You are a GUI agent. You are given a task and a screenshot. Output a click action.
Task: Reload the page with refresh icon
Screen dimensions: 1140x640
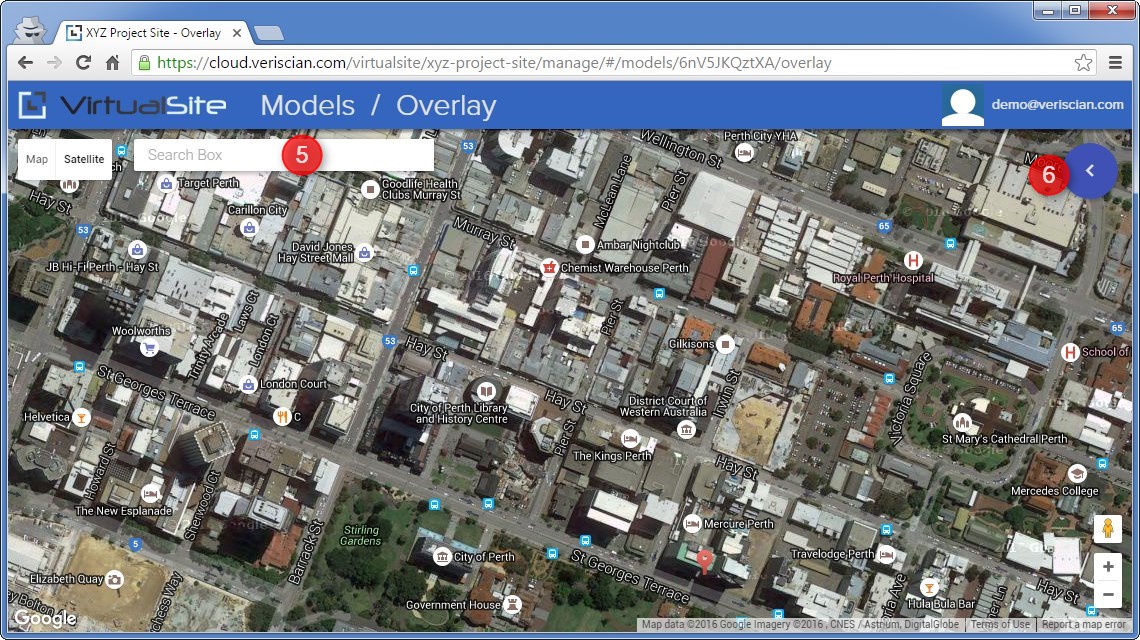click(x=84, y=63)
